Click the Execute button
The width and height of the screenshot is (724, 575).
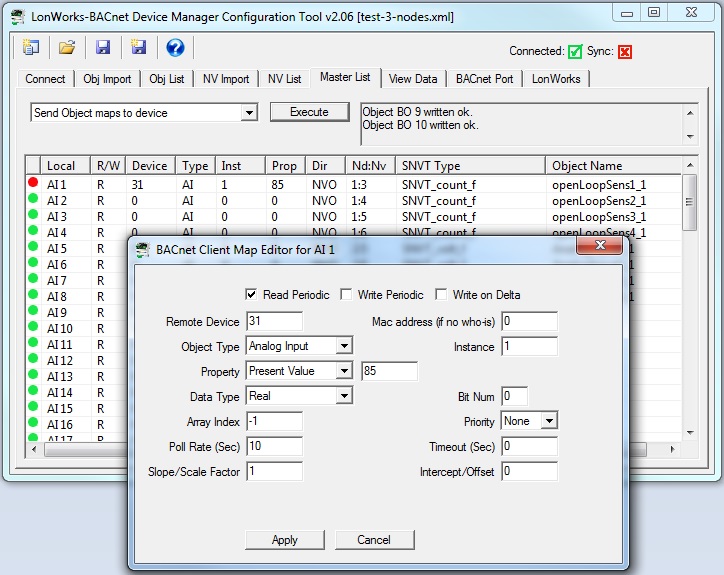point(309,112)
